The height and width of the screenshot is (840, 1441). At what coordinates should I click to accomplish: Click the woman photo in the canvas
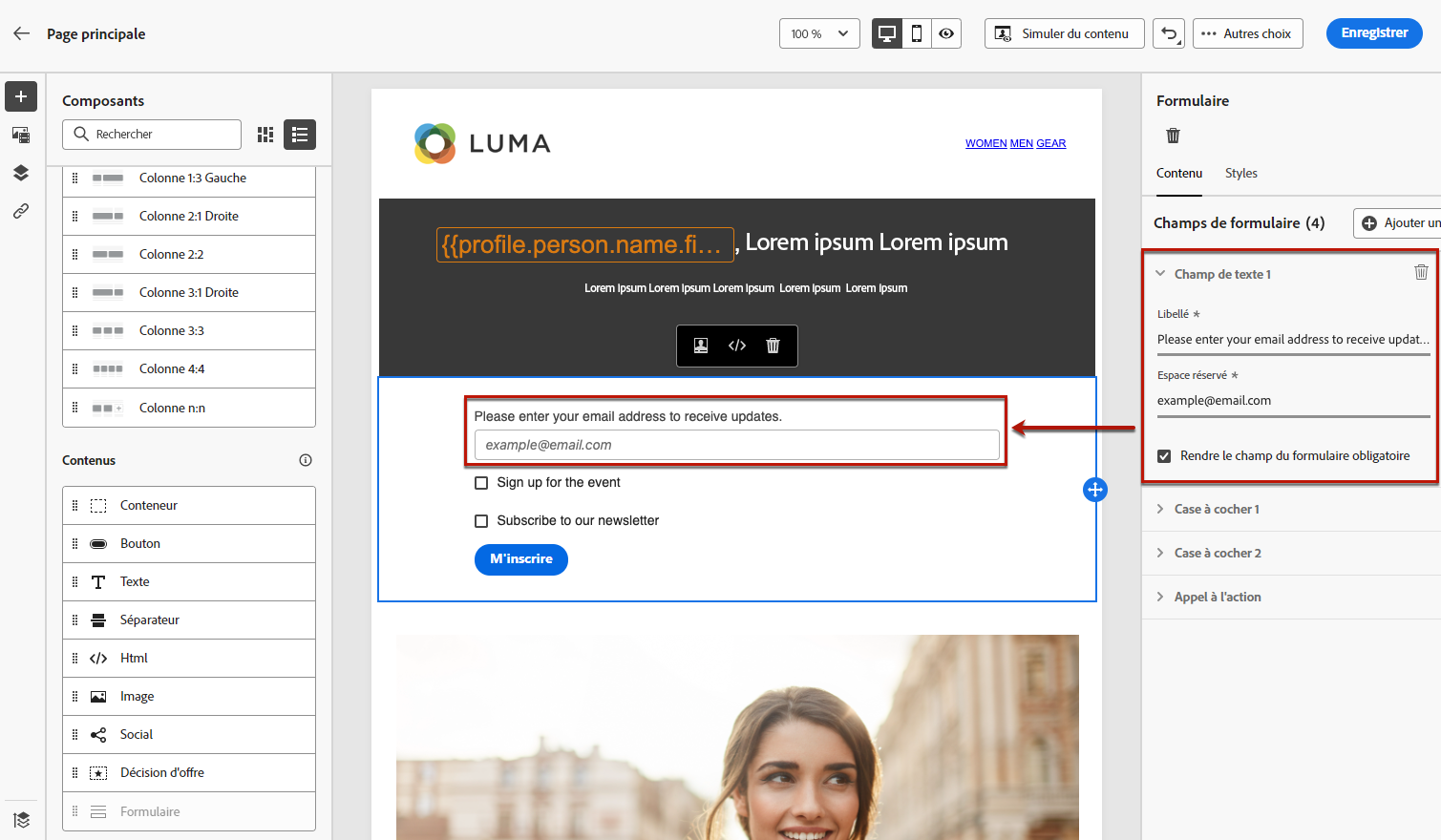click(737, 737)
